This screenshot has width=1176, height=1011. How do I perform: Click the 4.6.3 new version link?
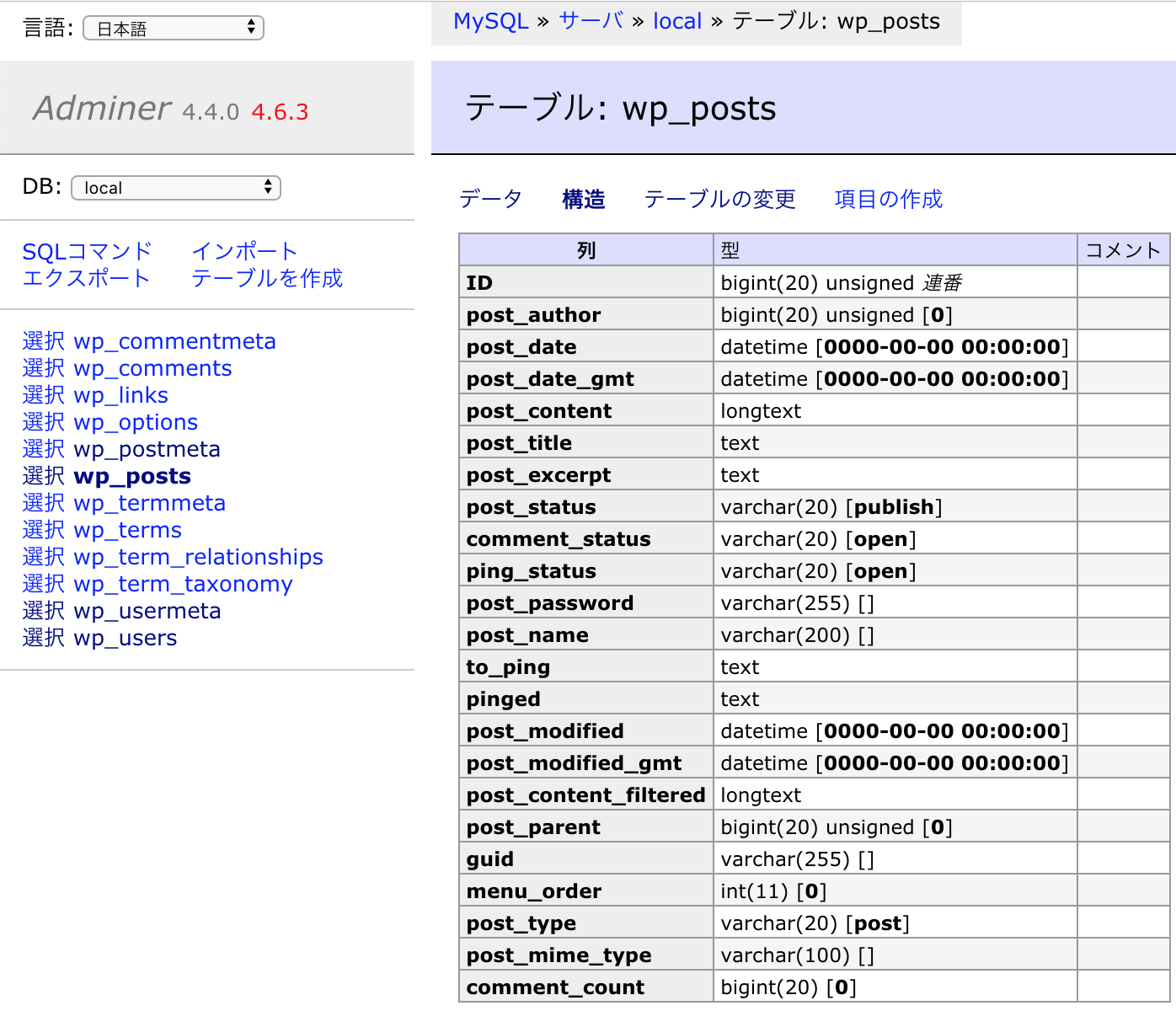[280, 111]
